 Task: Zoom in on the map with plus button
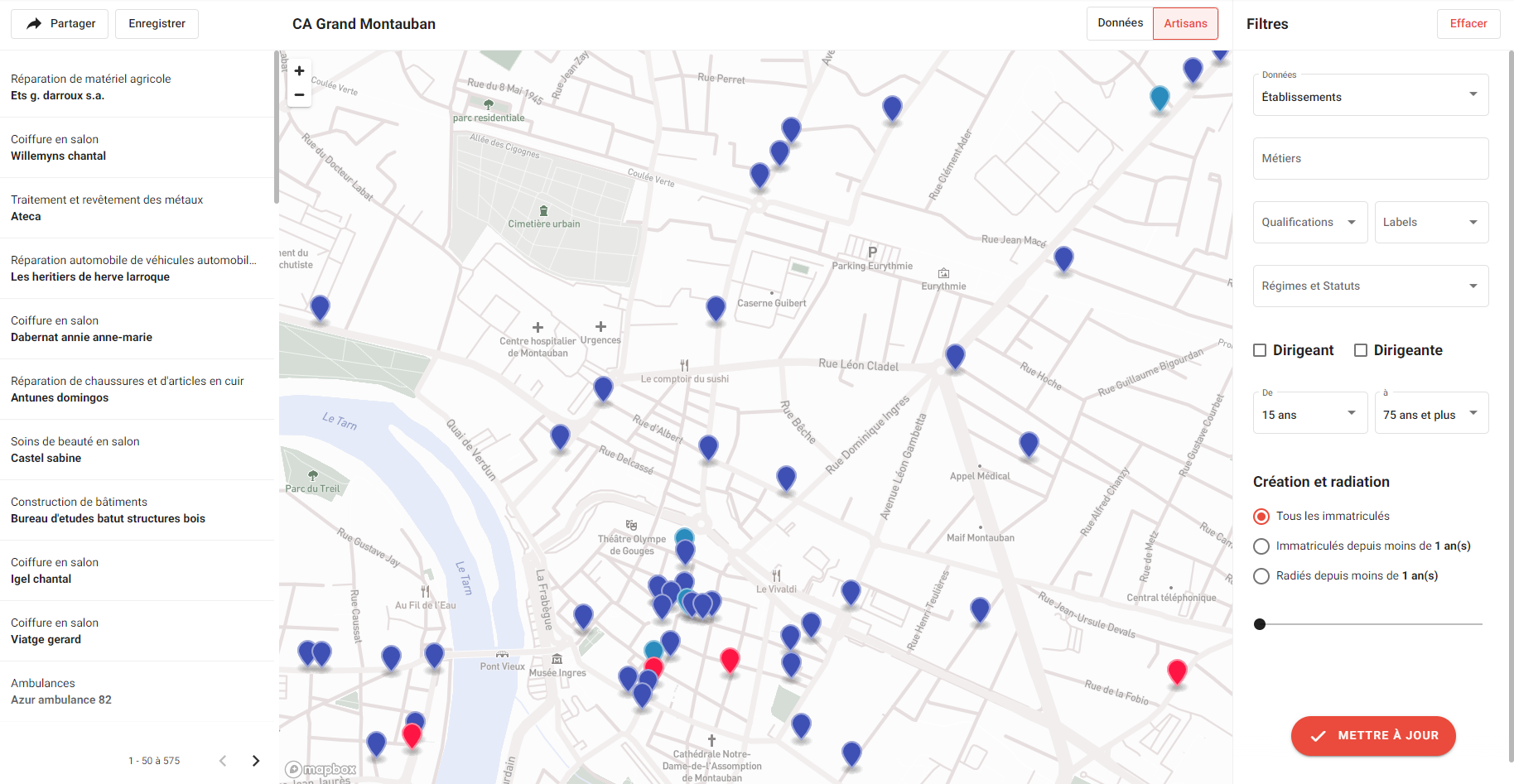300,71
